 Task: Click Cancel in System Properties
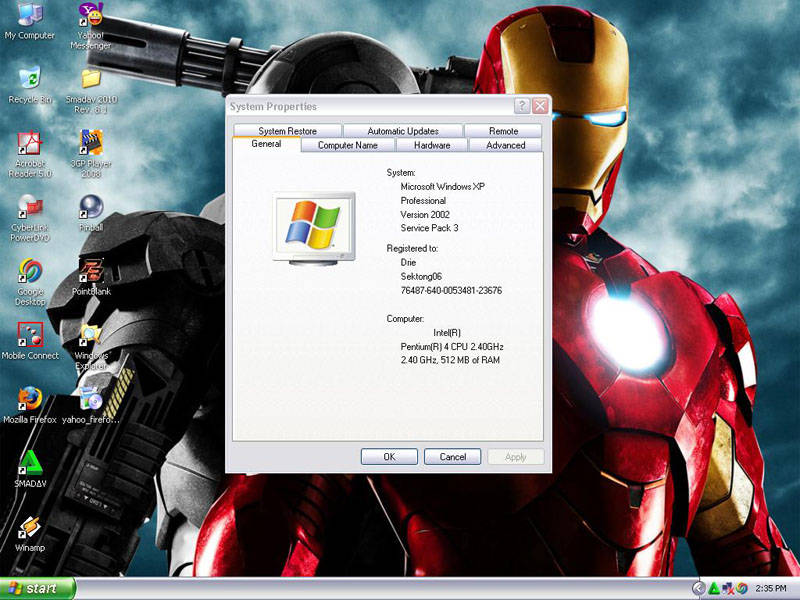click(453, 457)
